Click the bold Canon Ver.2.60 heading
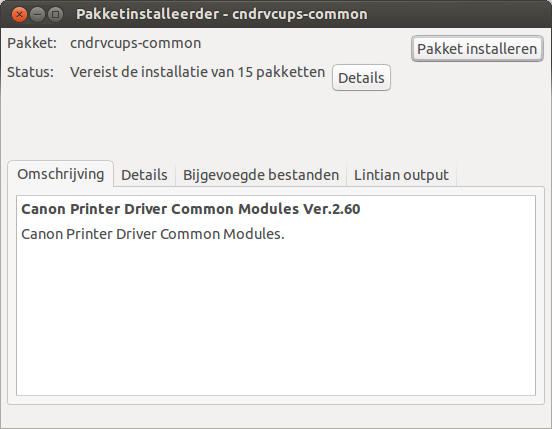 click(190, 209)
